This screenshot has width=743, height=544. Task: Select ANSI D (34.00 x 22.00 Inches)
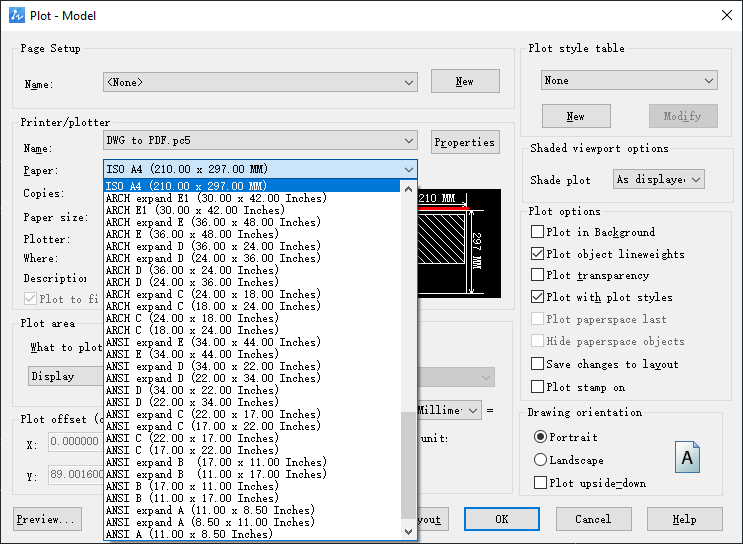point(252,390)
